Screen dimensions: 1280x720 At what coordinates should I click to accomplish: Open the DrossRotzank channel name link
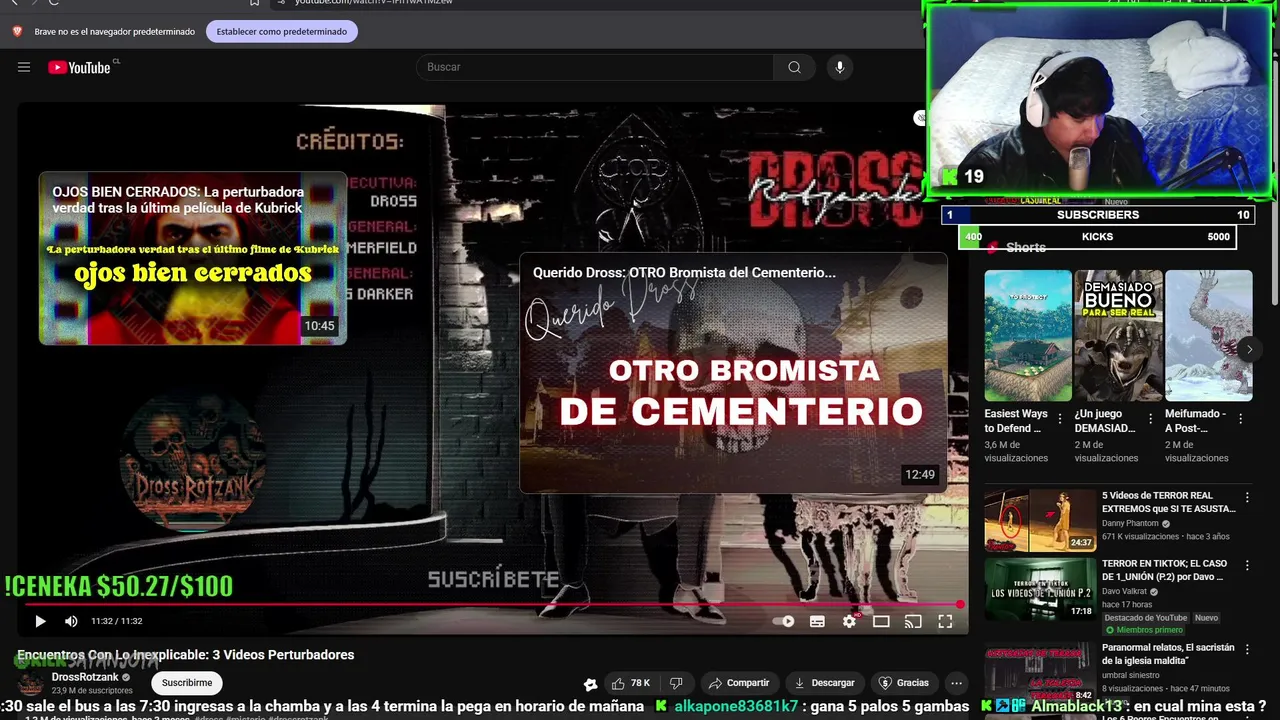[x=85, y=677]
